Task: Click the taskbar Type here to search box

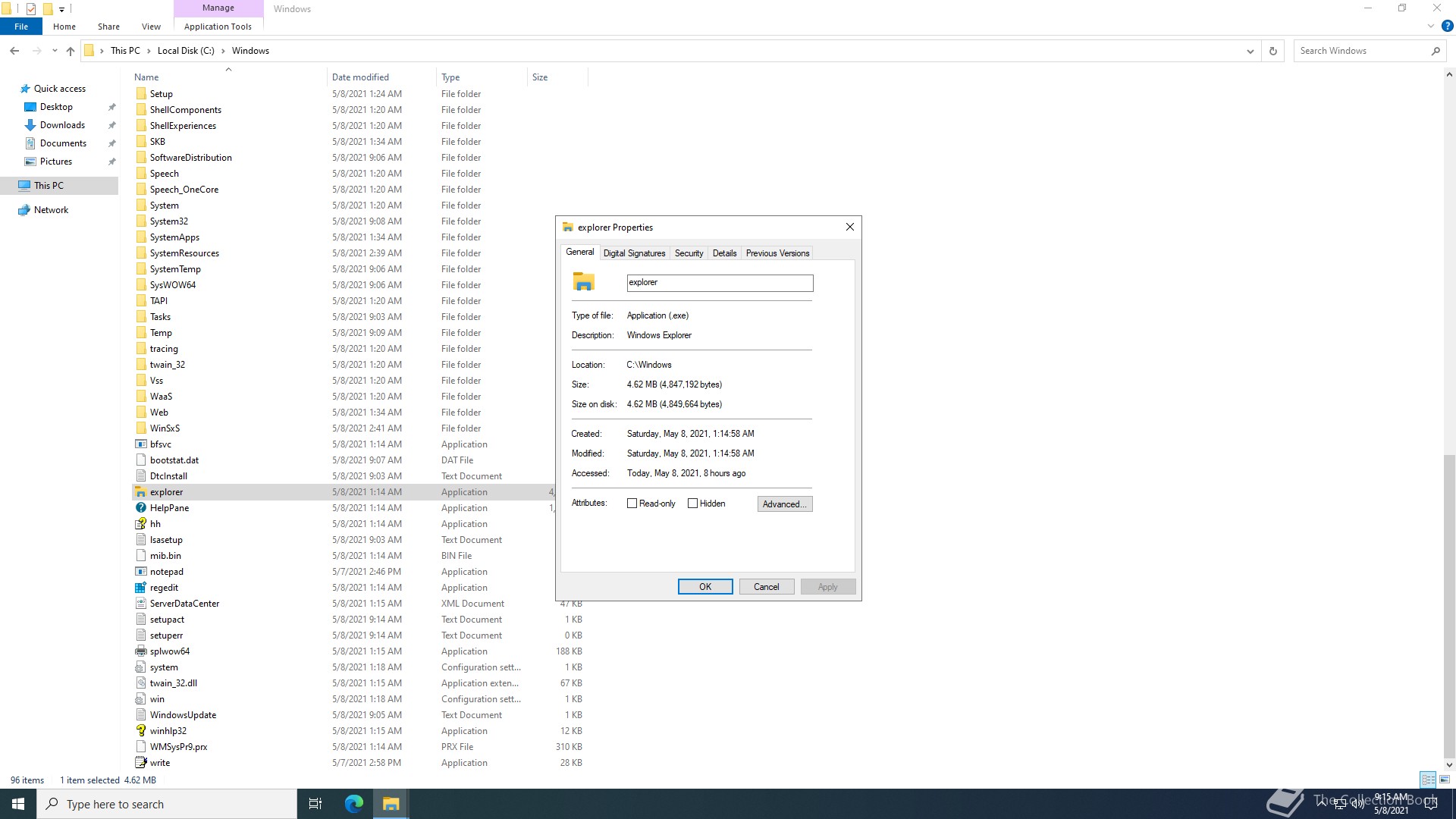Action: click(x=167, y=804)
